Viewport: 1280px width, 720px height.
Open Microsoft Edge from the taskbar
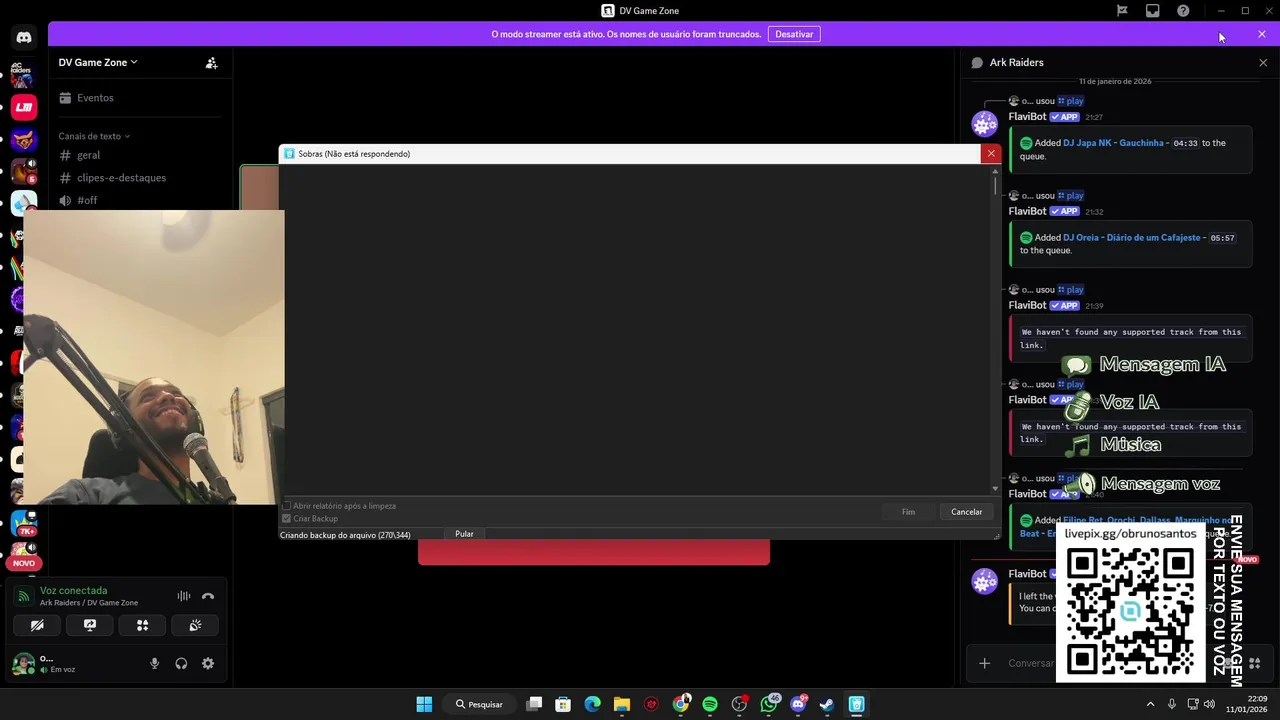tap(592, 704)
